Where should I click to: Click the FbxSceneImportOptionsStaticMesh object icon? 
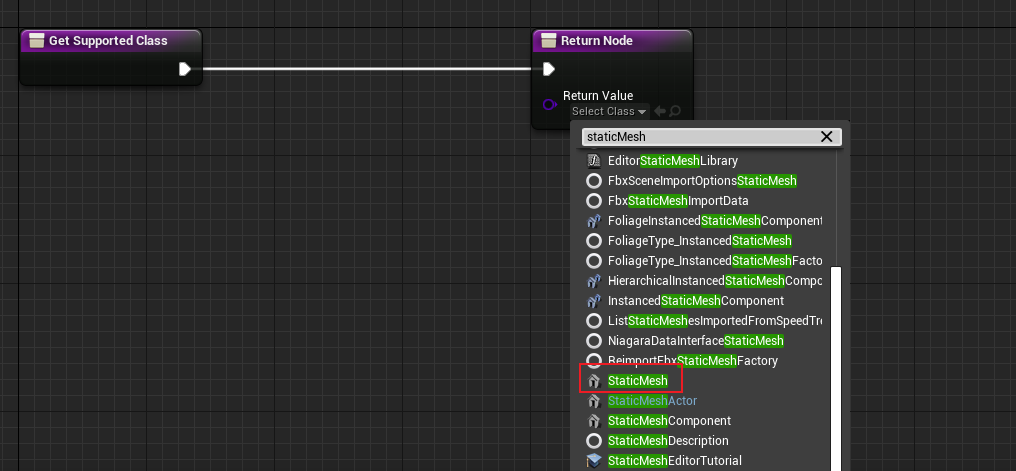pos(594,181)
